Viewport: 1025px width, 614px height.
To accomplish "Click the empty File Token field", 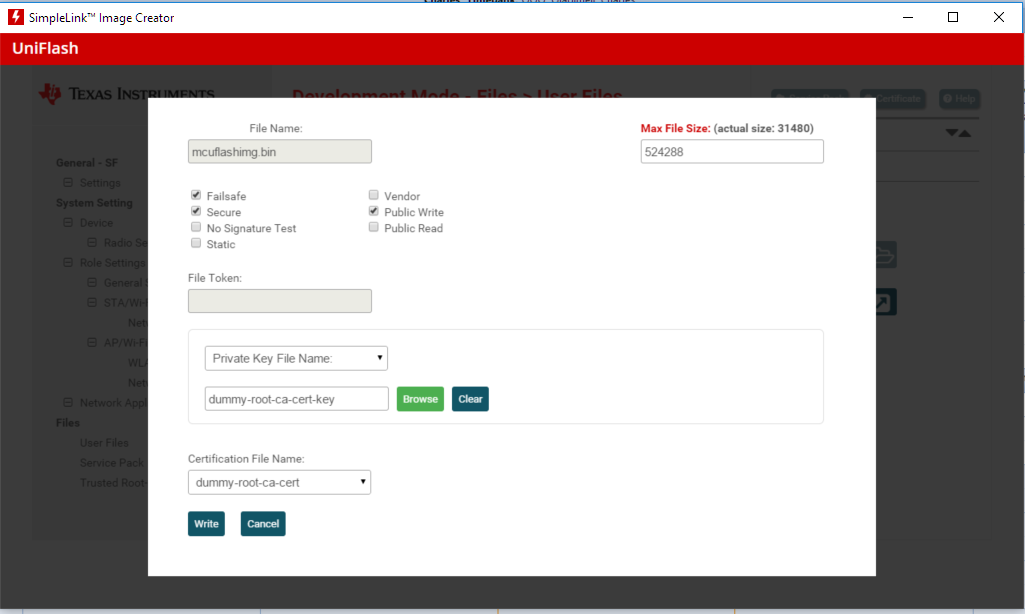I will point(280,301).
